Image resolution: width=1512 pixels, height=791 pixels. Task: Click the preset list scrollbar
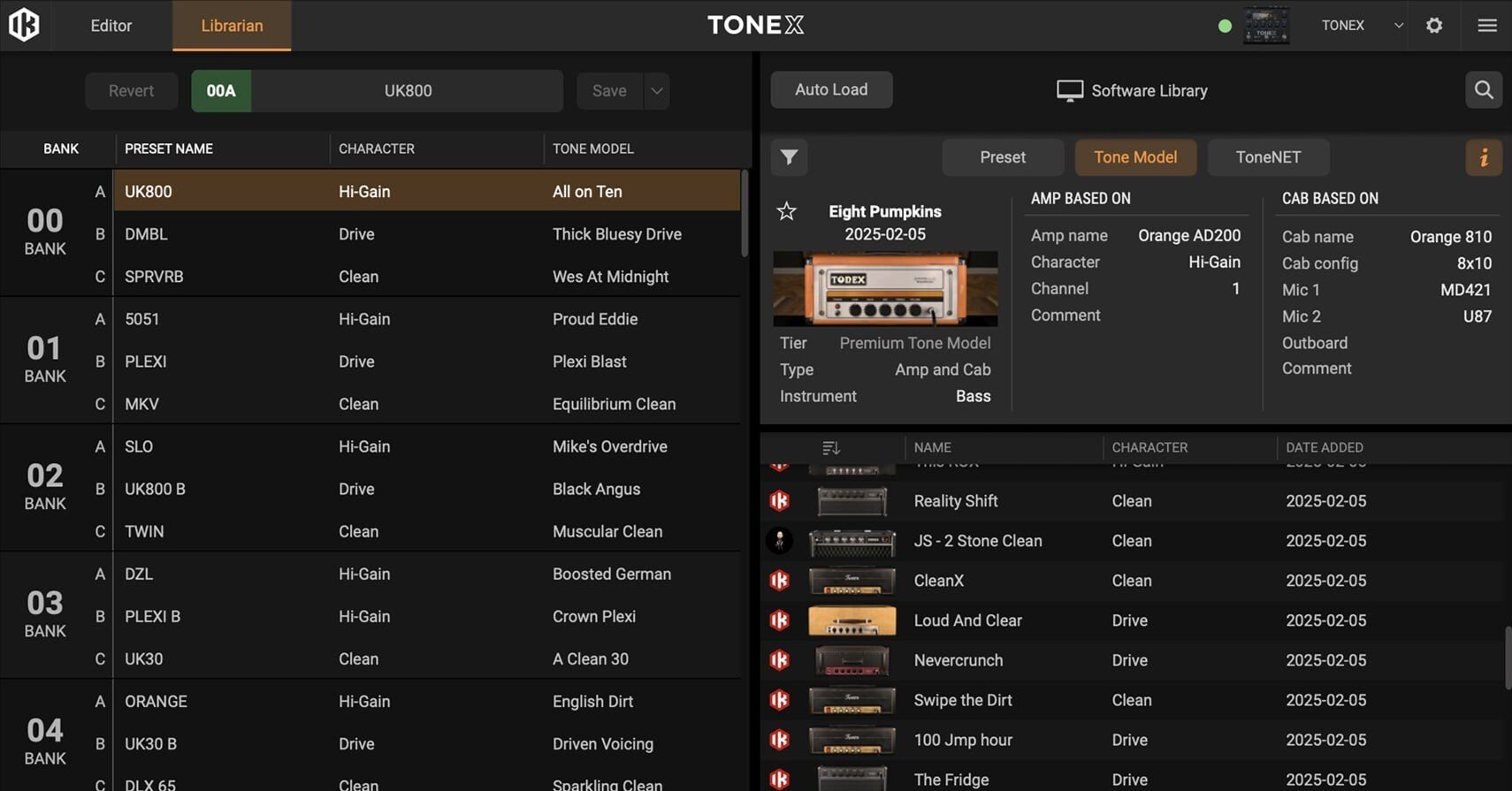(x=745, y=212)
